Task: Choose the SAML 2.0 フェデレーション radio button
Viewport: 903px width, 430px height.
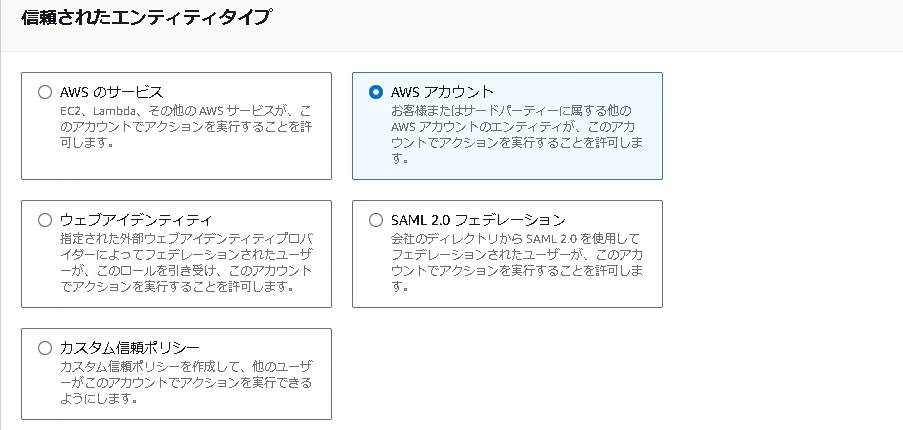Action: (x=375, y=220)
